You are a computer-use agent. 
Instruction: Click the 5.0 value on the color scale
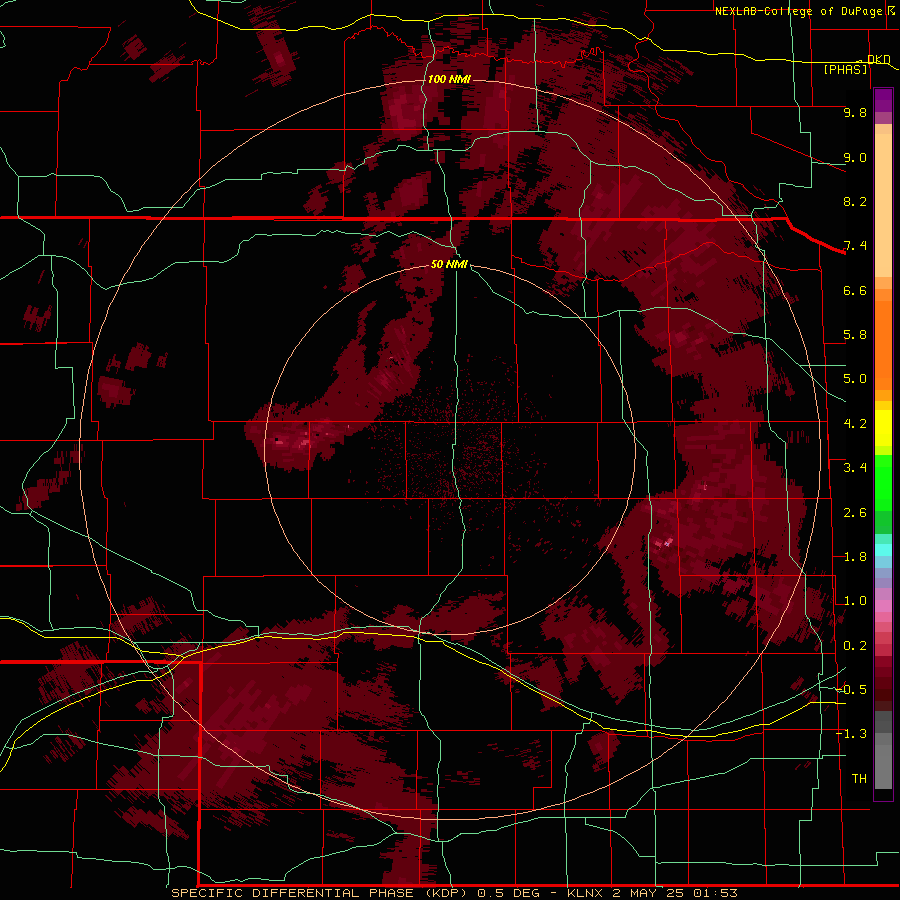coord(855,379)
